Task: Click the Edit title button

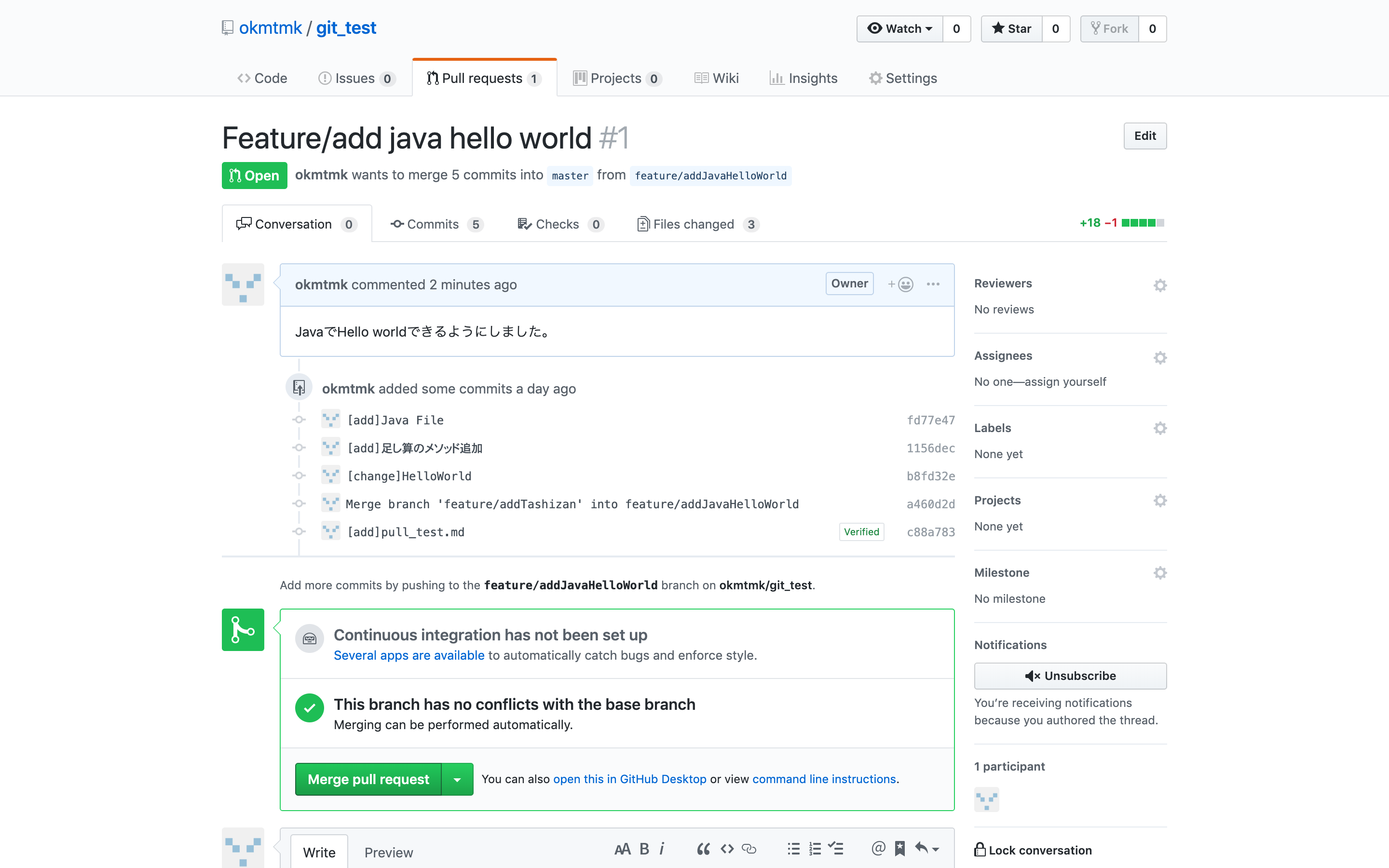Action: (x=1144, y=136)
